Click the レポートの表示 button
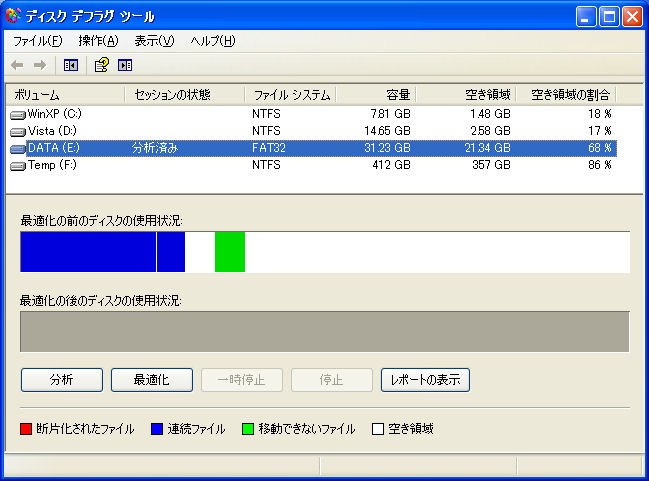 (x=425, y=380)
